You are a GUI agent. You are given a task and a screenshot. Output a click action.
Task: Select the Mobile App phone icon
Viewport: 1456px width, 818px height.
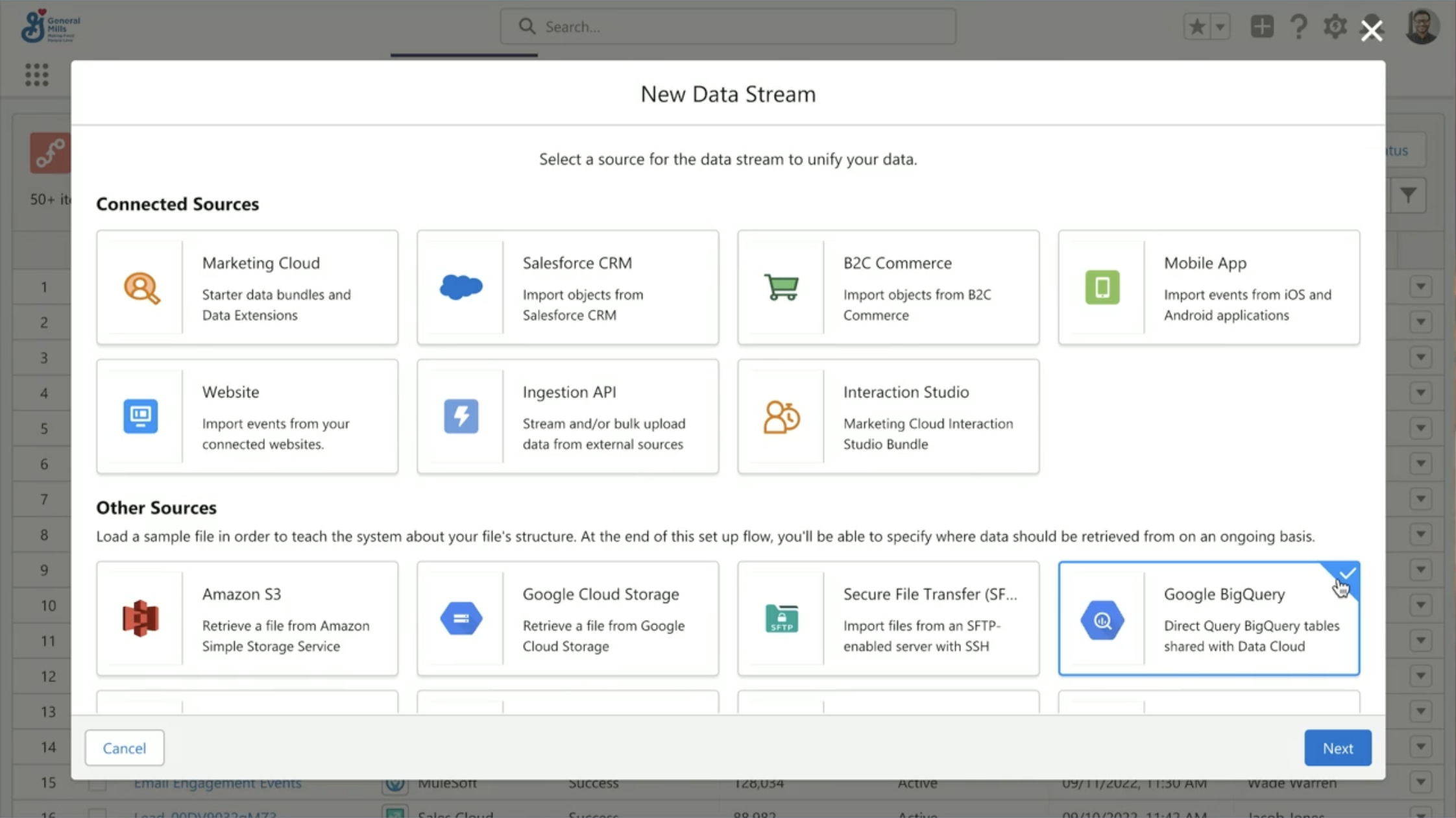click(x=1102, y=287)
